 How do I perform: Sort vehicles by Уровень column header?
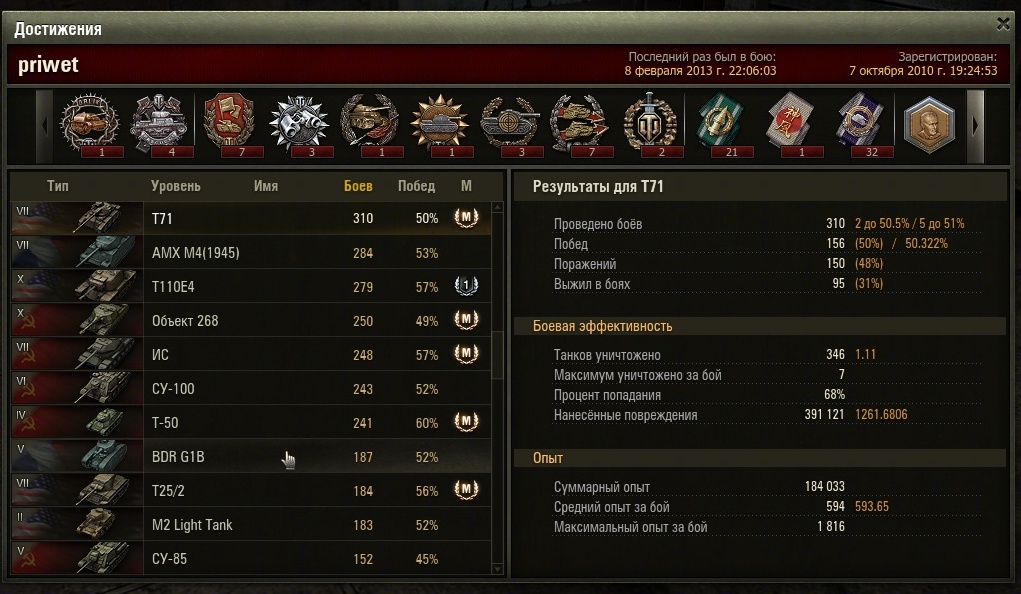(x=175, y=186)
